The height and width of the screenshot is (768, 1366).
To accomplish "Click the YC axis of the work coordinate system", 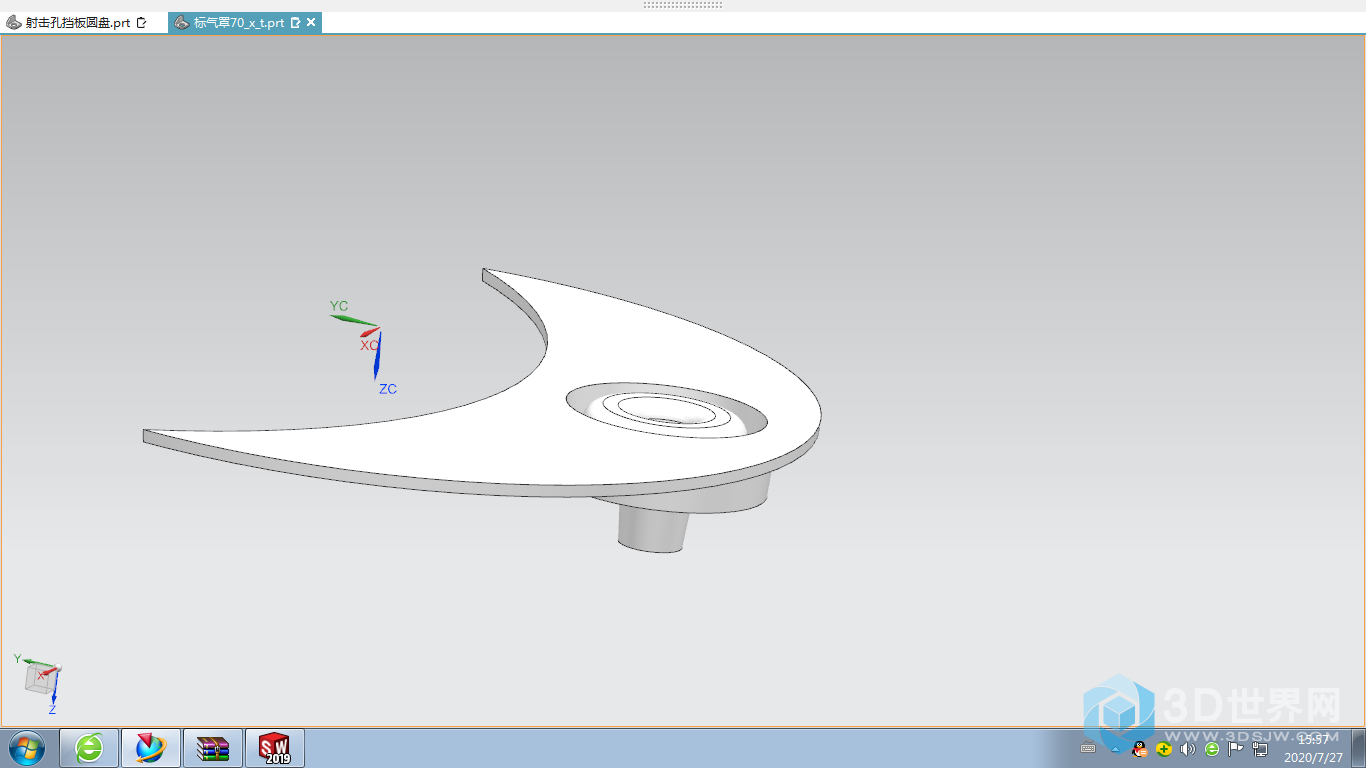I will pyautogui.click(x=352, y=319).
